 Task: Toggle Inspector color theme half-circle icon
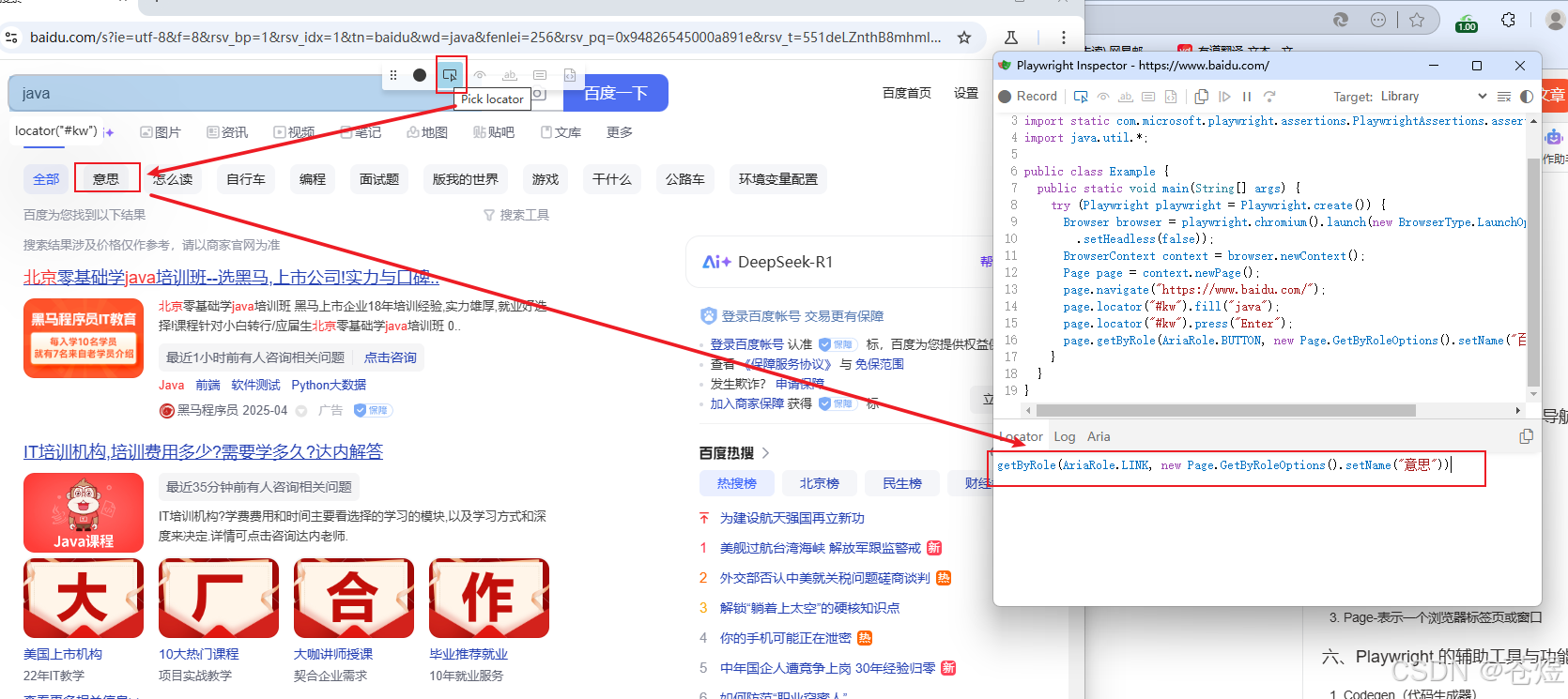(1527, 97)
